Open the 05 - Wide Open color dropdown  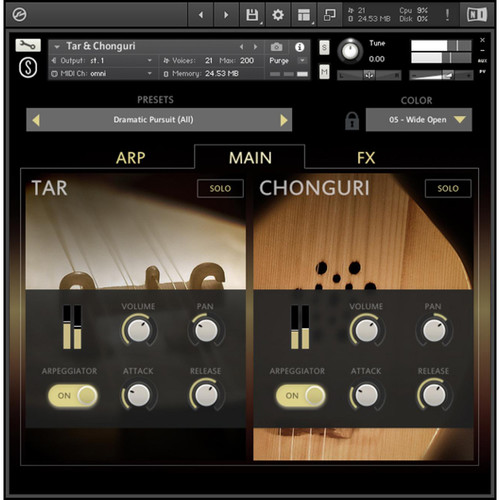click(x=419, y=120)
